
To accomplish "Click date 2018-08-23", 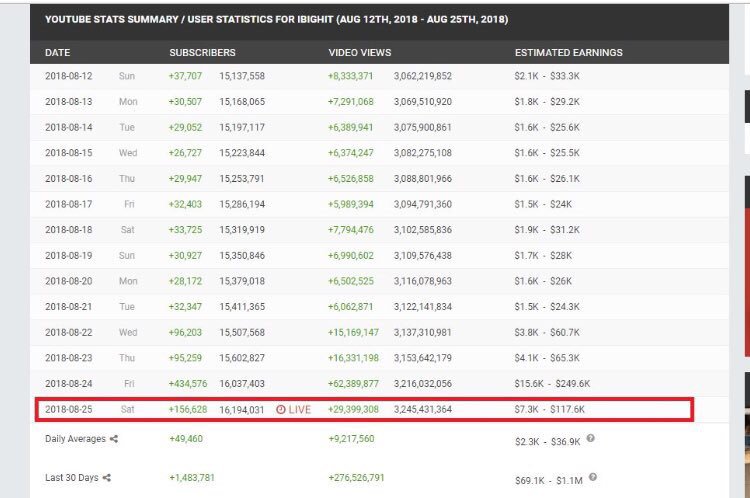I will click(68, 358).
